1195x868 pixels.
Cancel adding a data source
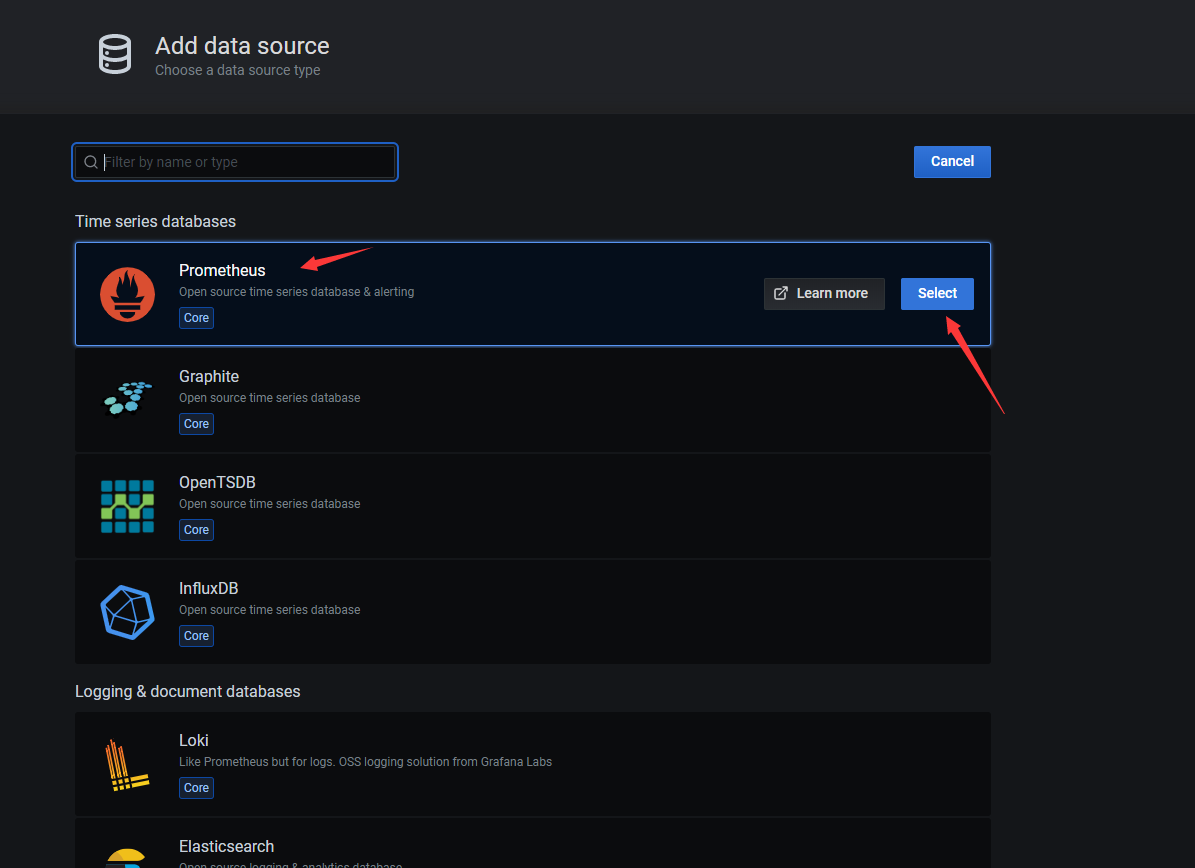tap(951, 161)
